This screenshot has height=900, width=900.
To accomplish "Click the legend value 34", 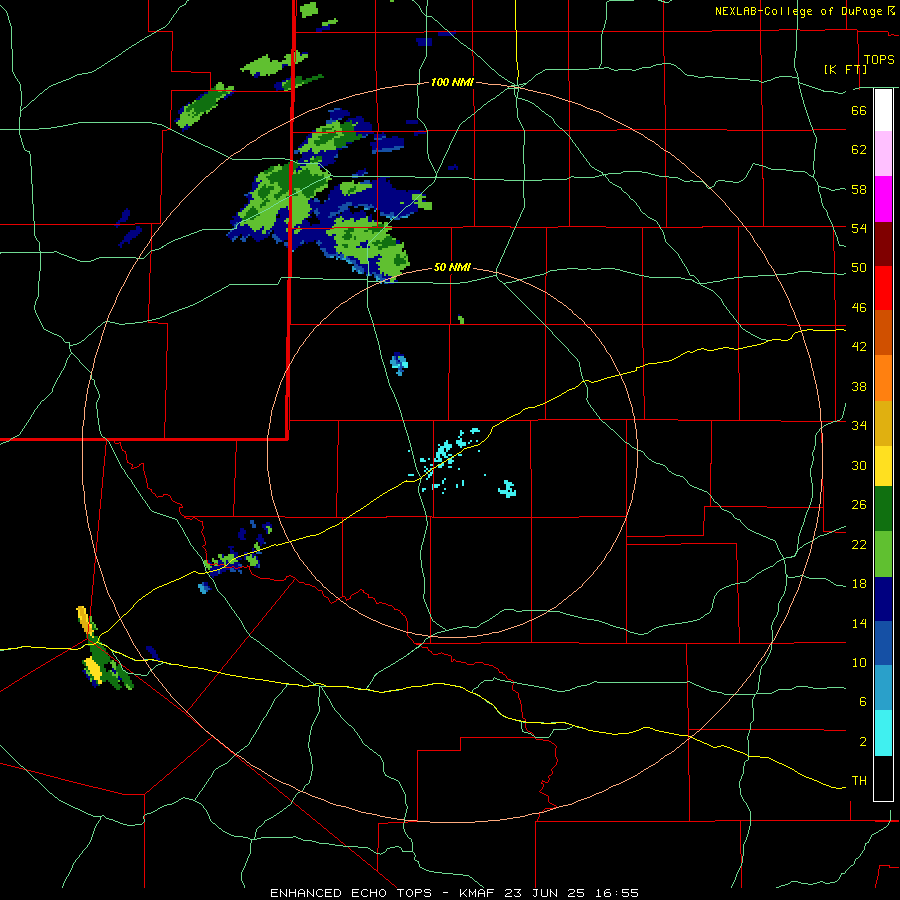I will (x=859, y=426).
